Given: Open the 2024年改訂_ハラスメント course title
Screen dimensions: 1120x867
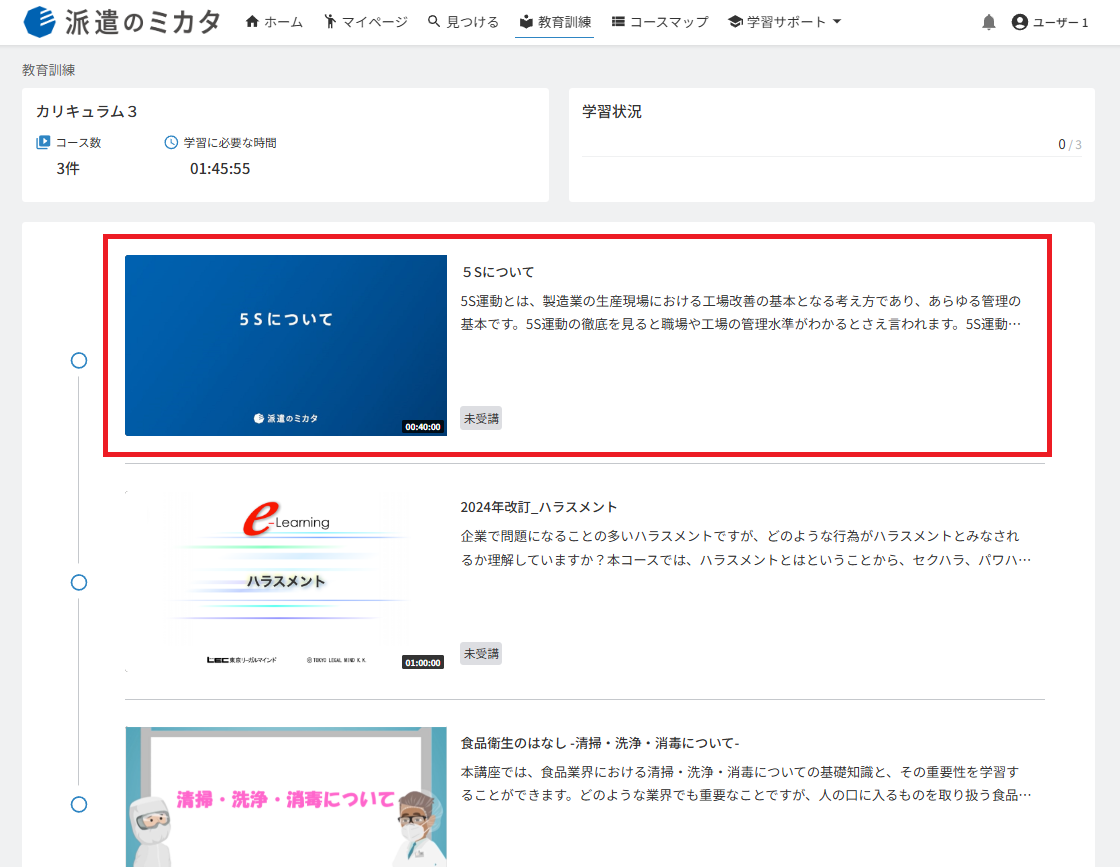Looking at the screenshot, I should pos(539,507).
